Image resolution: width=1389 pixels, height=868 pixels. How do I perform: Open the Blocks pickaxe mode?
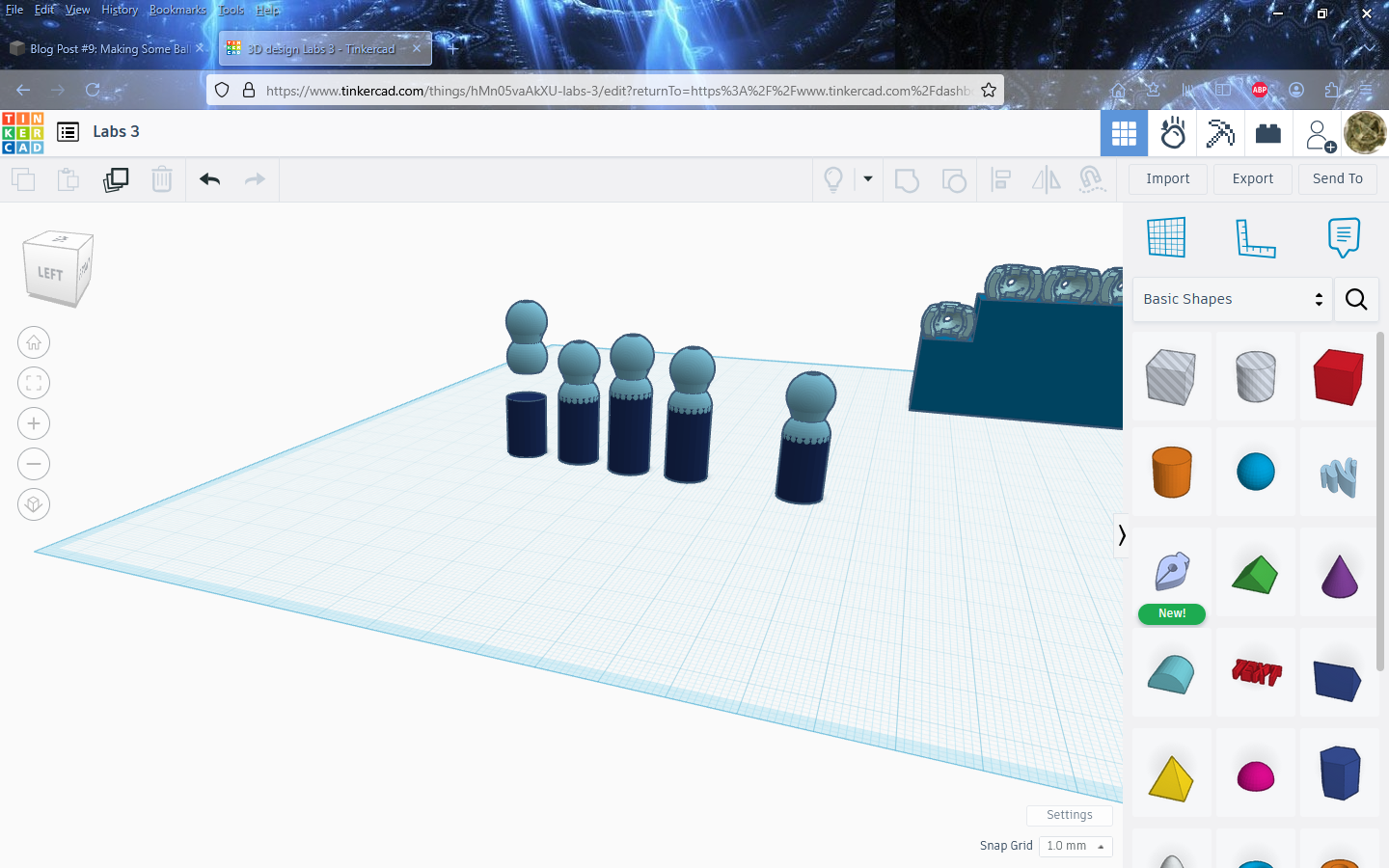point(1220,133)
